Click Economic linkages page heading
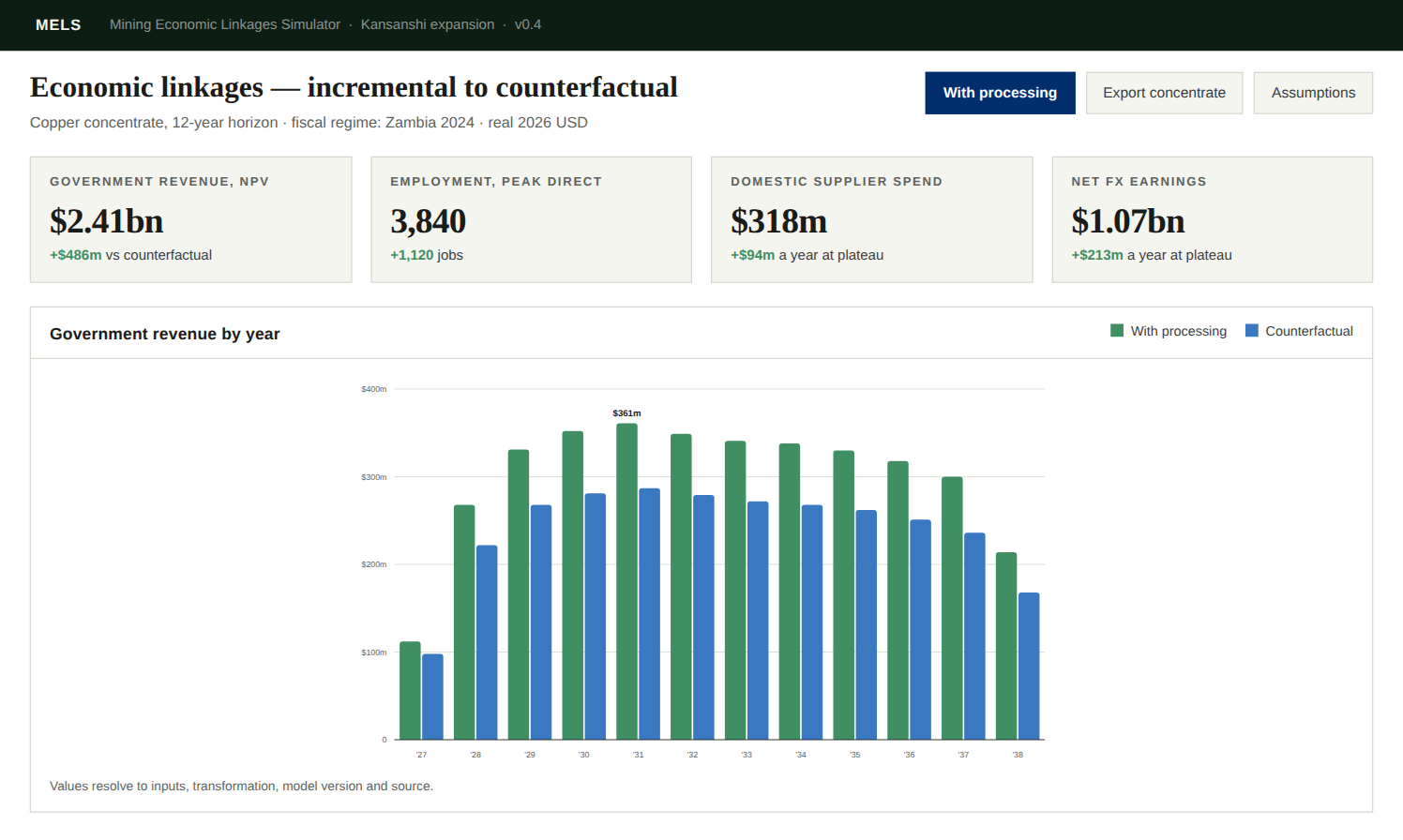This screenshot has height=840, width=1403. pyautogui.click(x=354, y=87)
